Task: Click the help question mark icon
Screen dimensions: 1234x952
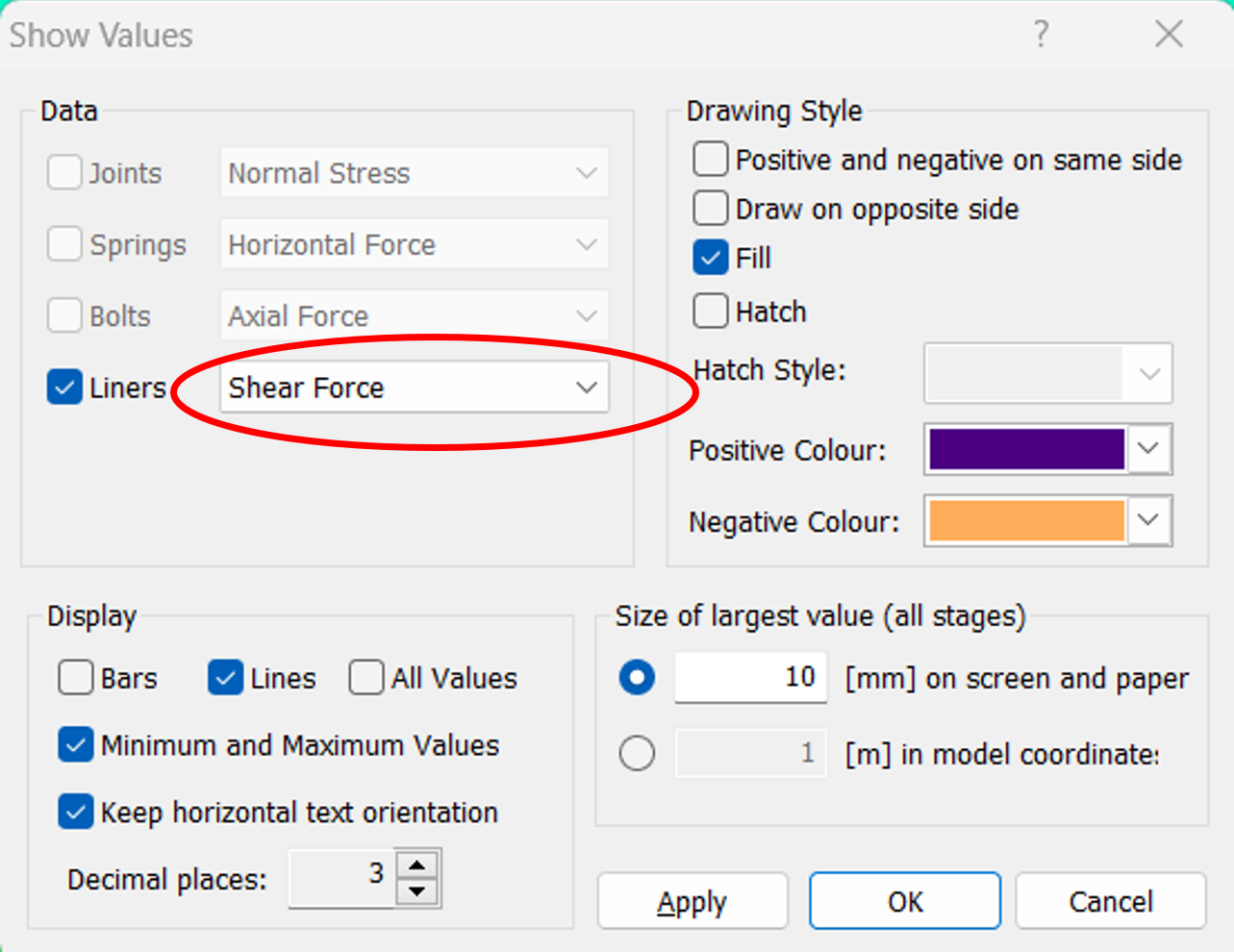Action: pyautogui.click(x=1041, y=35)
